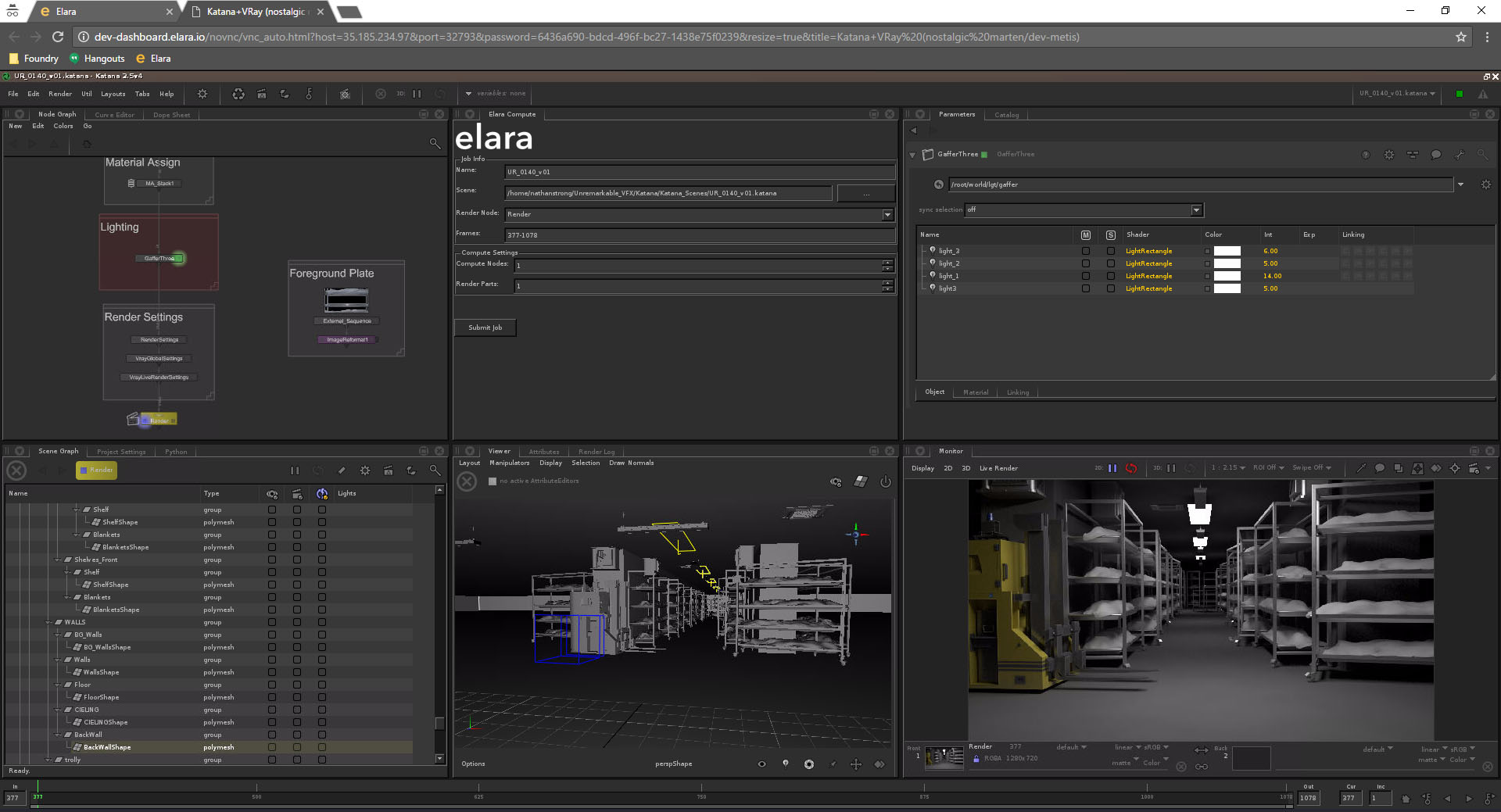
Task: Open the Hangouts bookmark
Action: (x=97, y=59)
